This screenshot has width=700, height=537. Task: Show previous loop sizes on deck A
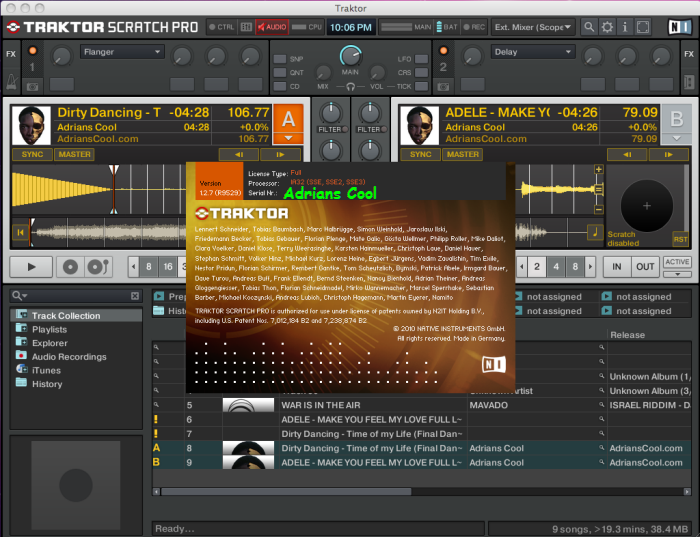133,267
